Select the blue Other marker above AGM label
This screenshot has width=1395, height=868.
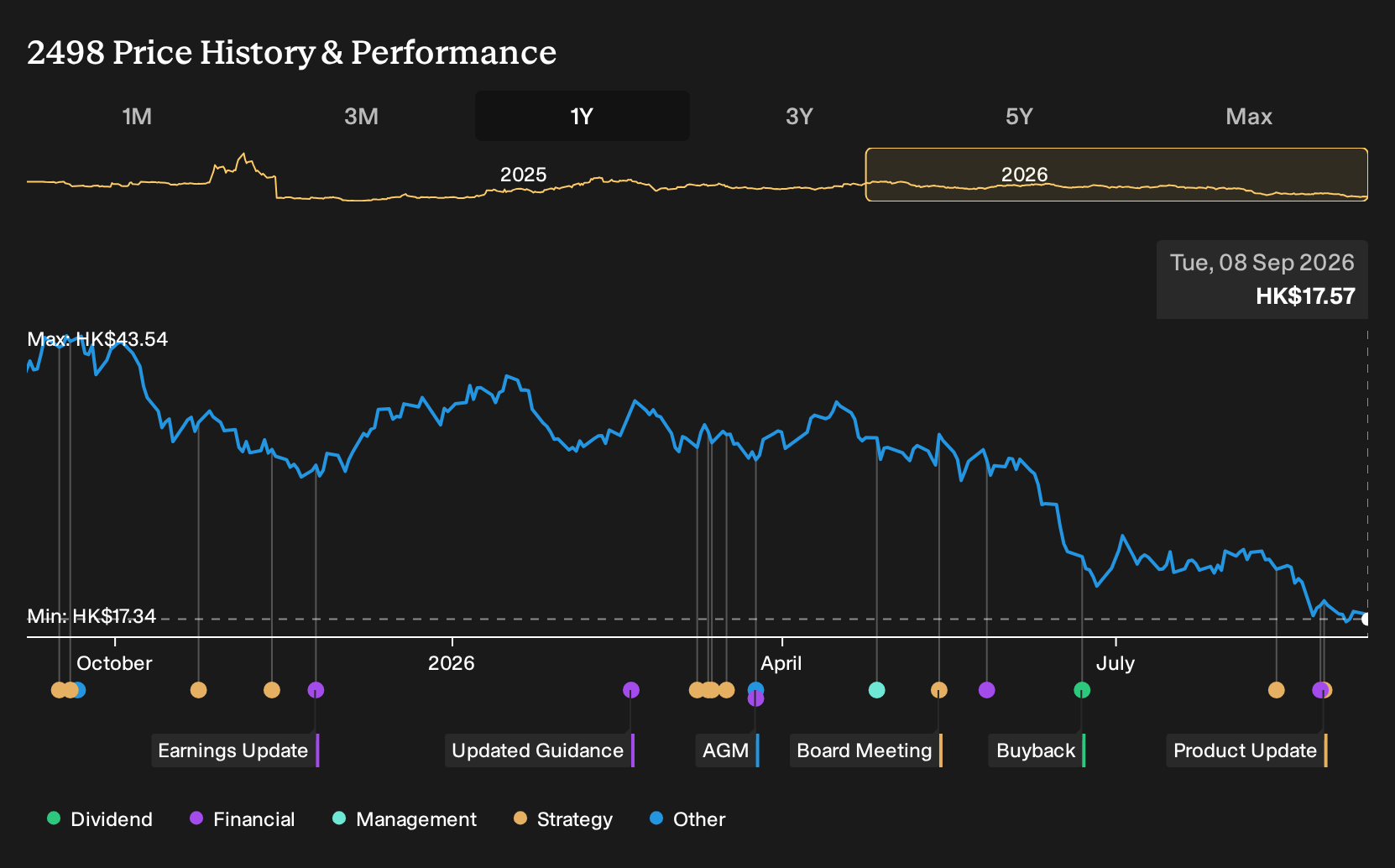[x=755, y=688]
